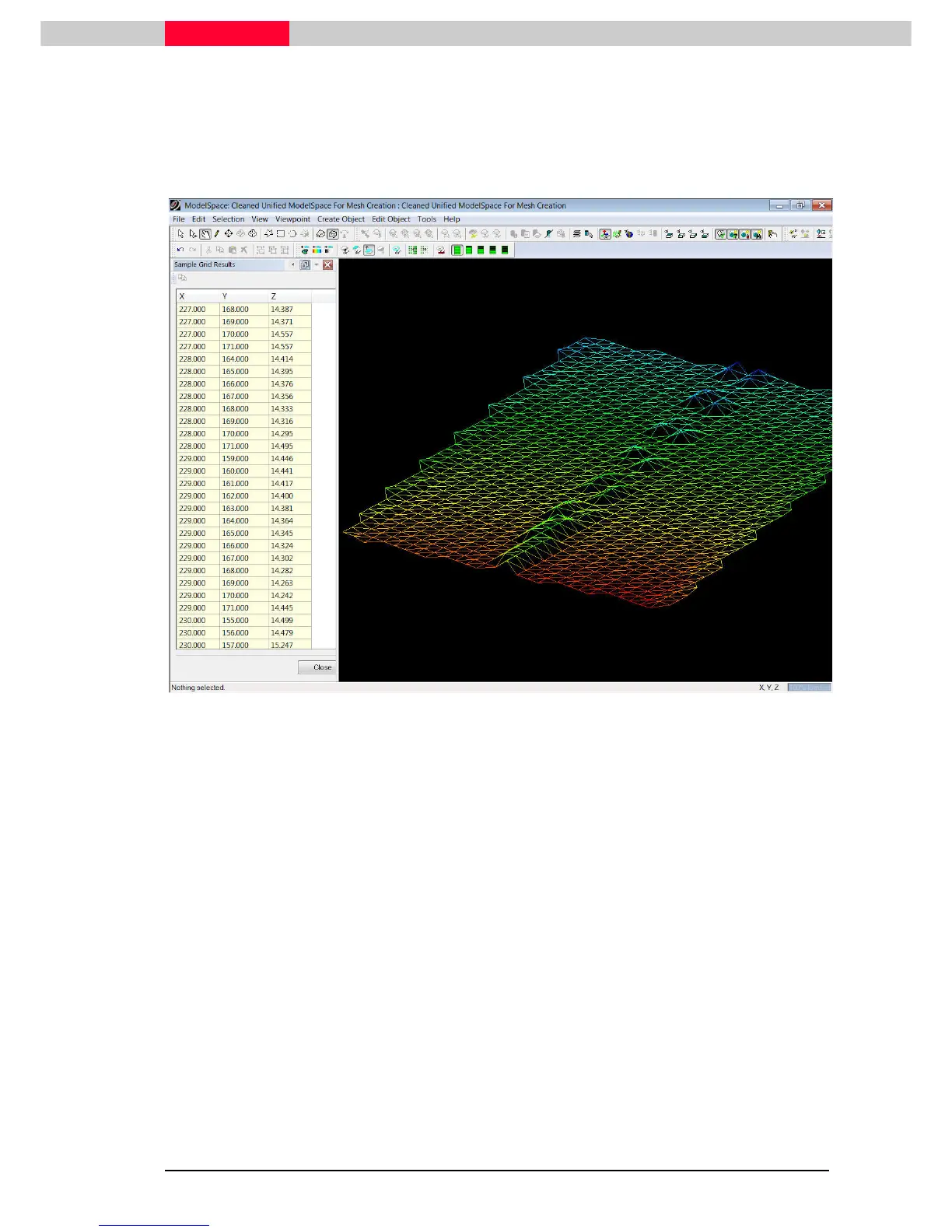The image size is (952, 1232).
Task: Select the first outlined green level button
Action: pos(457,250)
